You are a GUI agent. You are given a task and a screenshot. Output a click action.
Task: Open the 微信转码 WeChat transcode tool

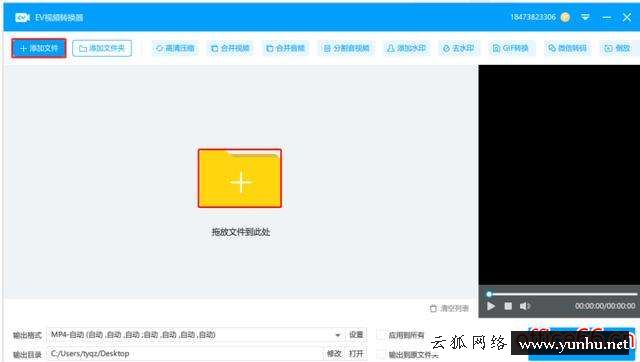point(567,48)
